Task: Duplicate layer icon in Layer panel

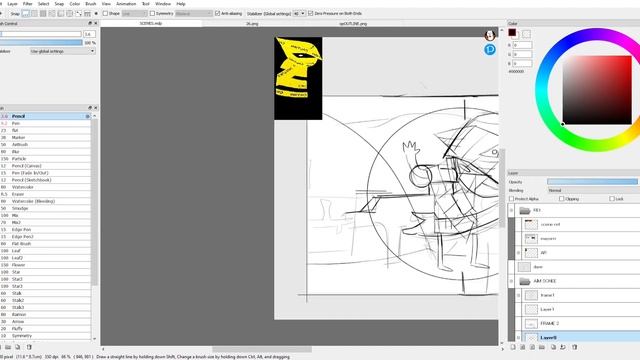Action: pos(553,347)
